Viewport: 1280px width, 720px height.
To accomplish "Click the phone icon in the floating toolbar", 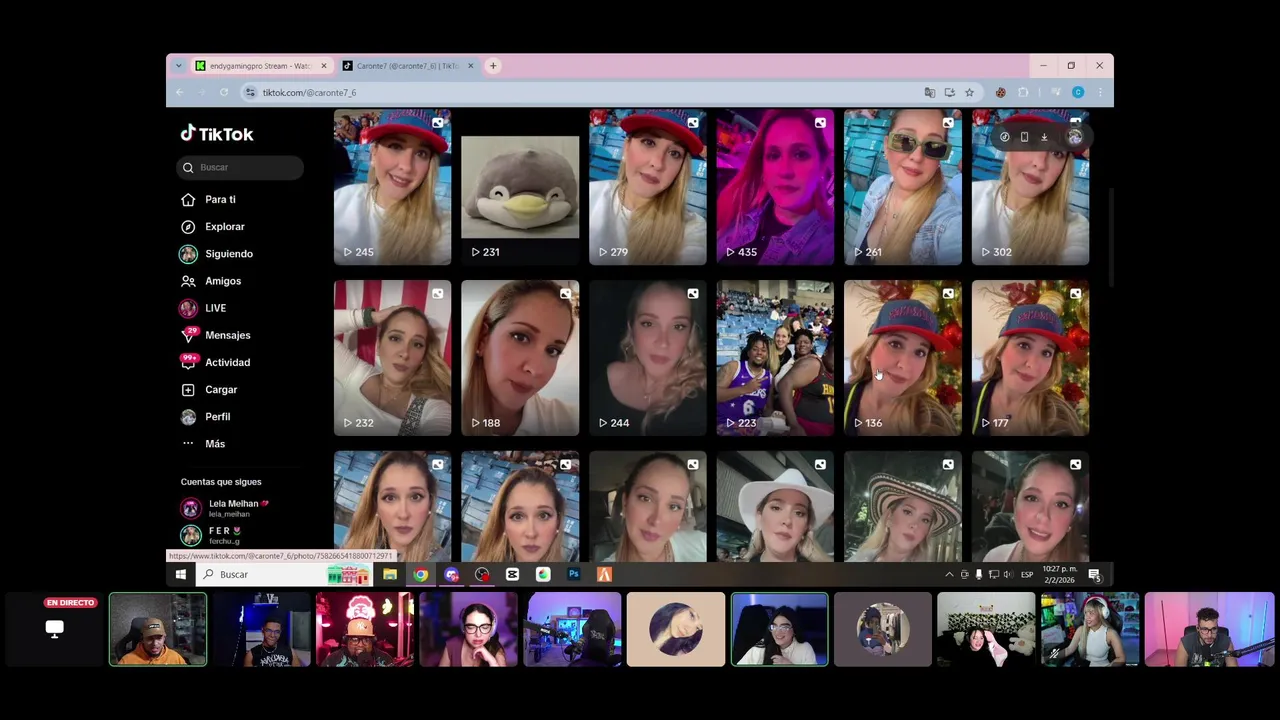I will click(x=1024, y=137).
